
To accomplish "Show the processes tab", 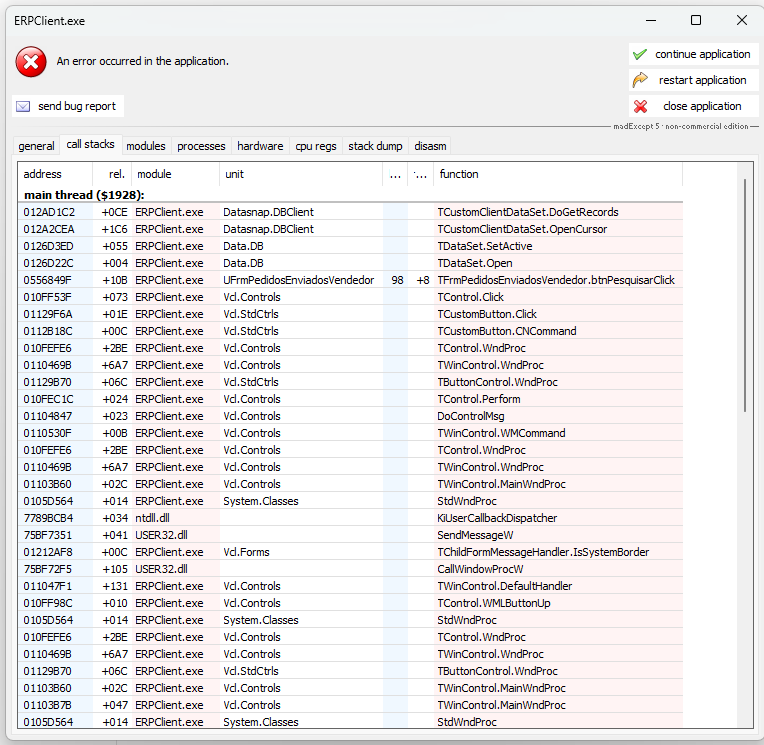I will (201, 146).
